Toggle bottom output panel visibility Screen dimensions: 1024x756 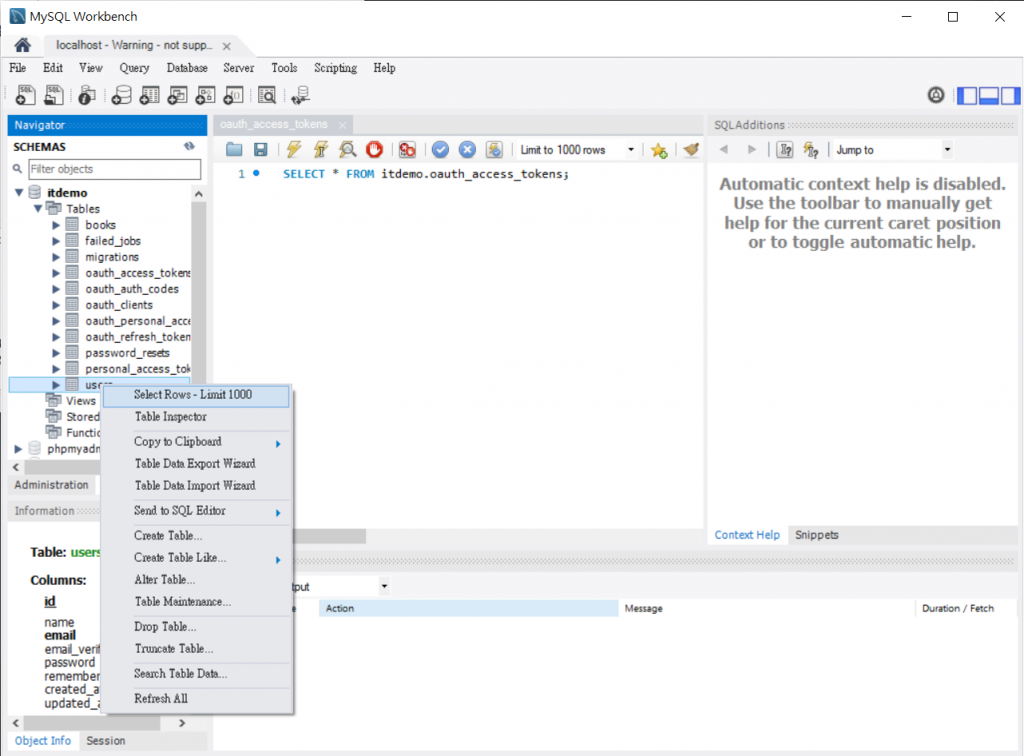989,95
